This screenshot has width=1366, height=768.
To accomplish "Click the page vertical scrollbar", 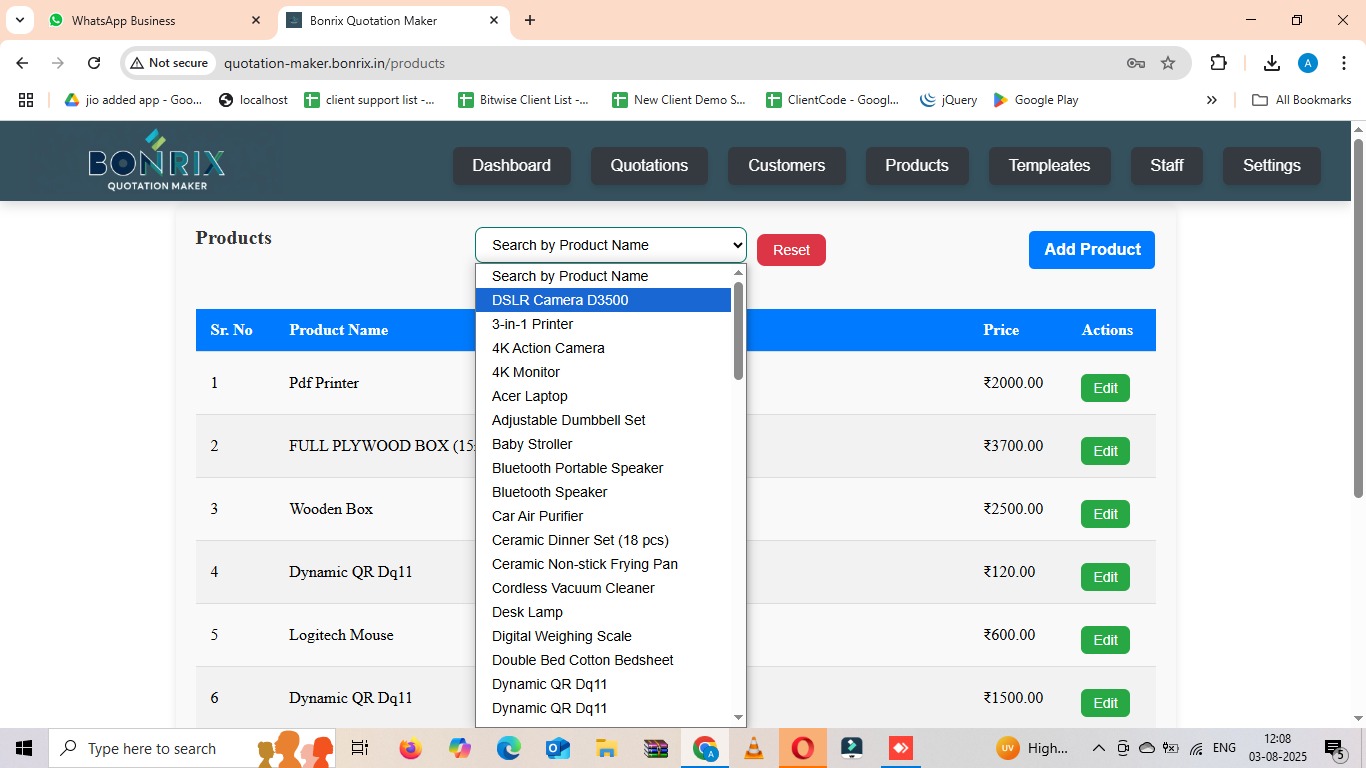I will click(x=1358, y=318).
